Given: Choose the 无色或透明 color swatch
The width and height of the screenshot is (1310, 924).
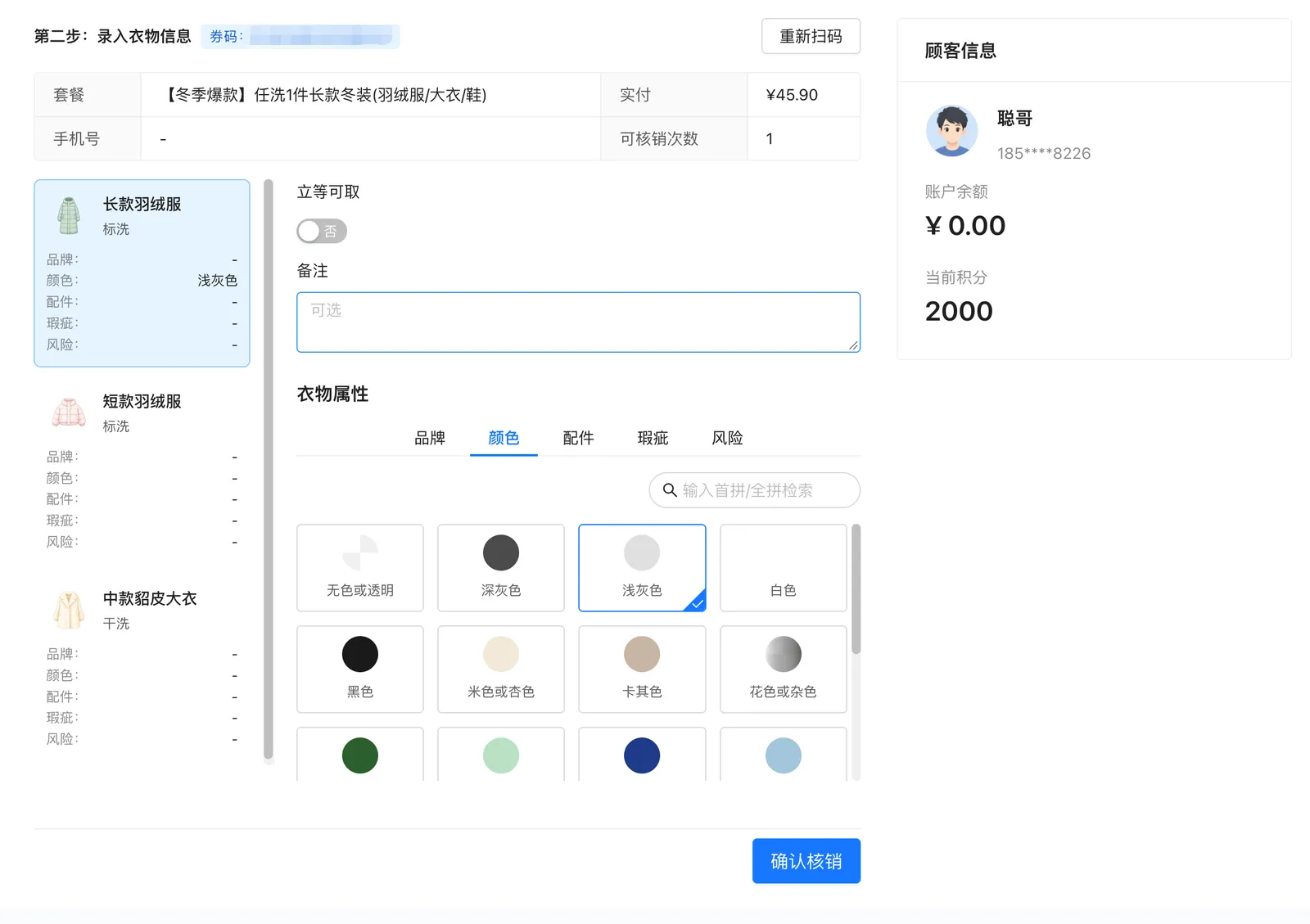Looking at the screenshot, I should tap(360, 568).
